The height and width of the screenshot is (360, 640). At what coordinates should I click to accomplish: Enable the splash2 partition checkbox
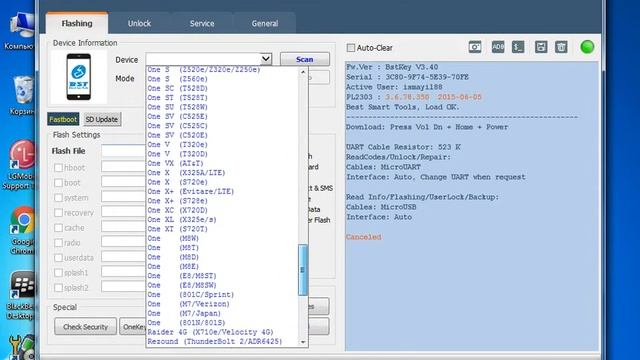pos(58,288)
